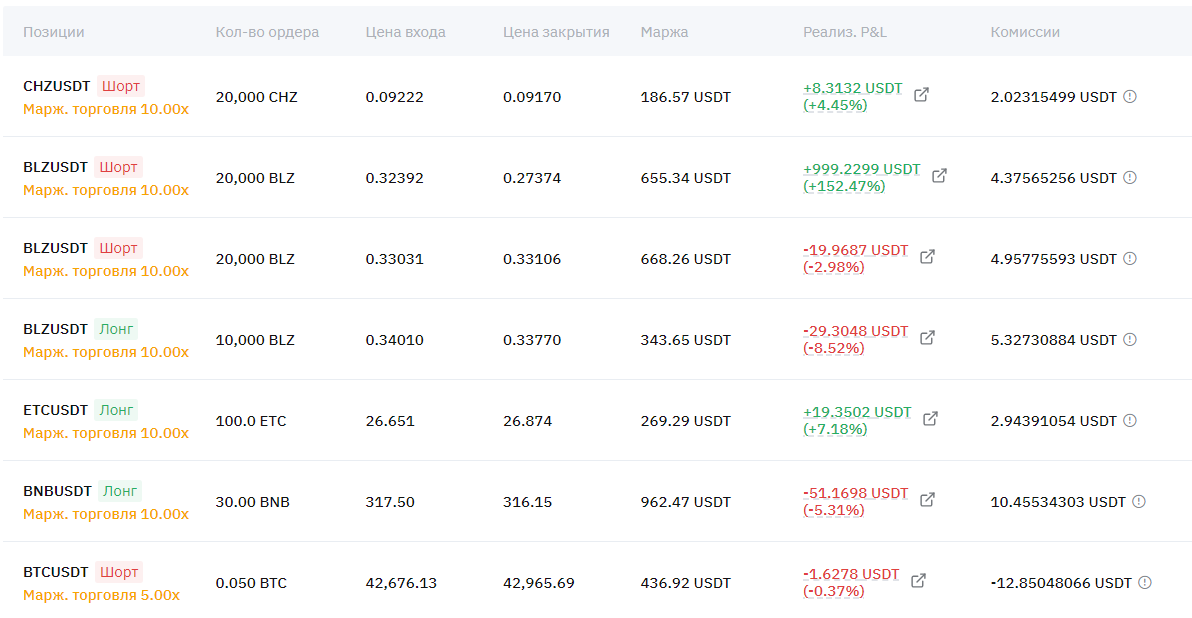Click the +8.3132 USDT realized P&L value

click(852, 88)
